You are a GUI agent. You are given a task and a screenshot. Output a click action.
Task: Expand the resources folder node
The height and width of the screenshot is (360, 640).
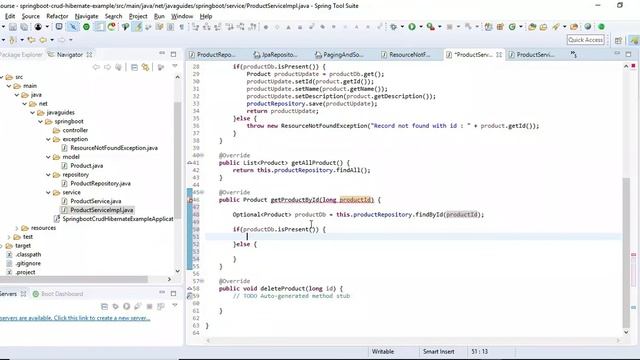coord(17,228)
